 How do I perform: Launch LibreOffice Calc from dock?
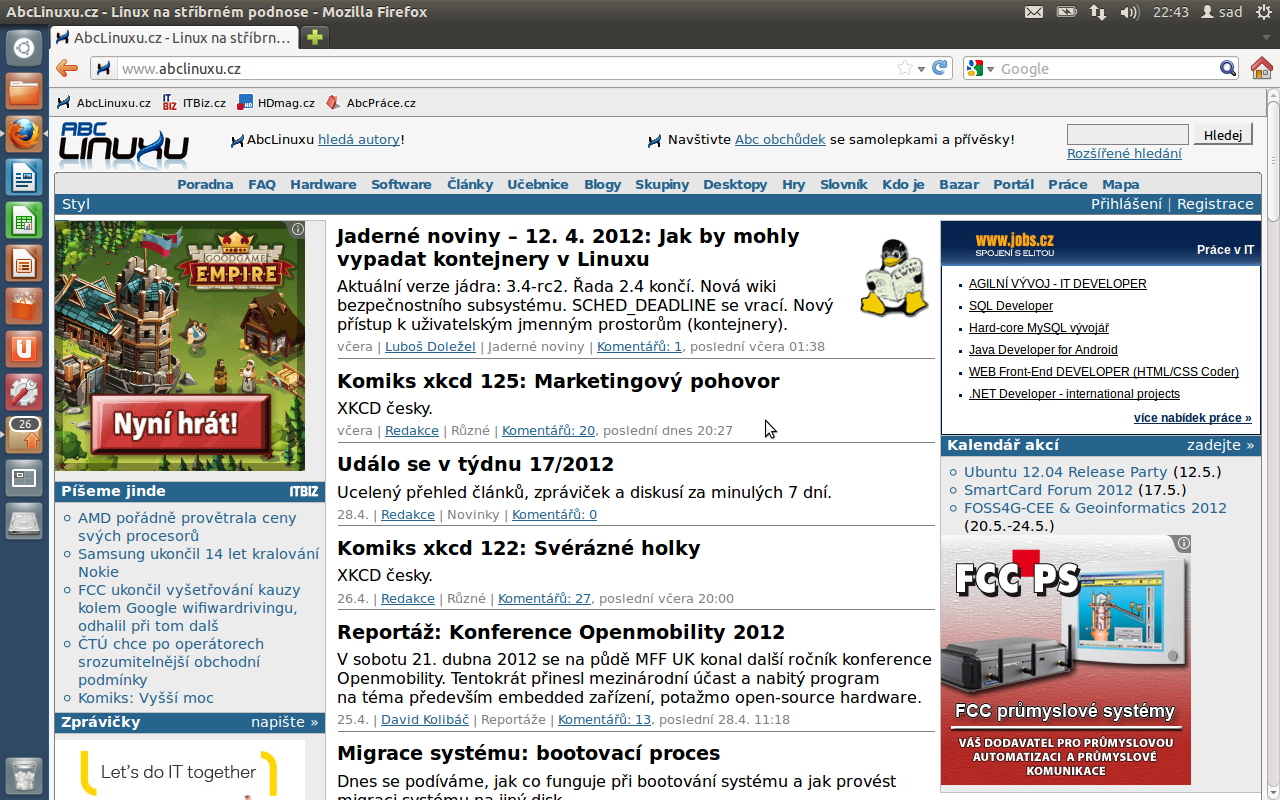click(24, 221)
